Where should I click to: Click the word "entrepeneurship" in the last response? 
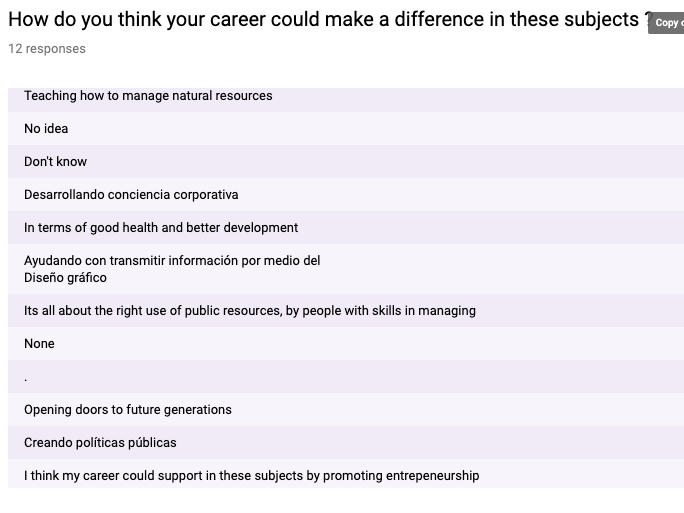click(x=429, y=476)
